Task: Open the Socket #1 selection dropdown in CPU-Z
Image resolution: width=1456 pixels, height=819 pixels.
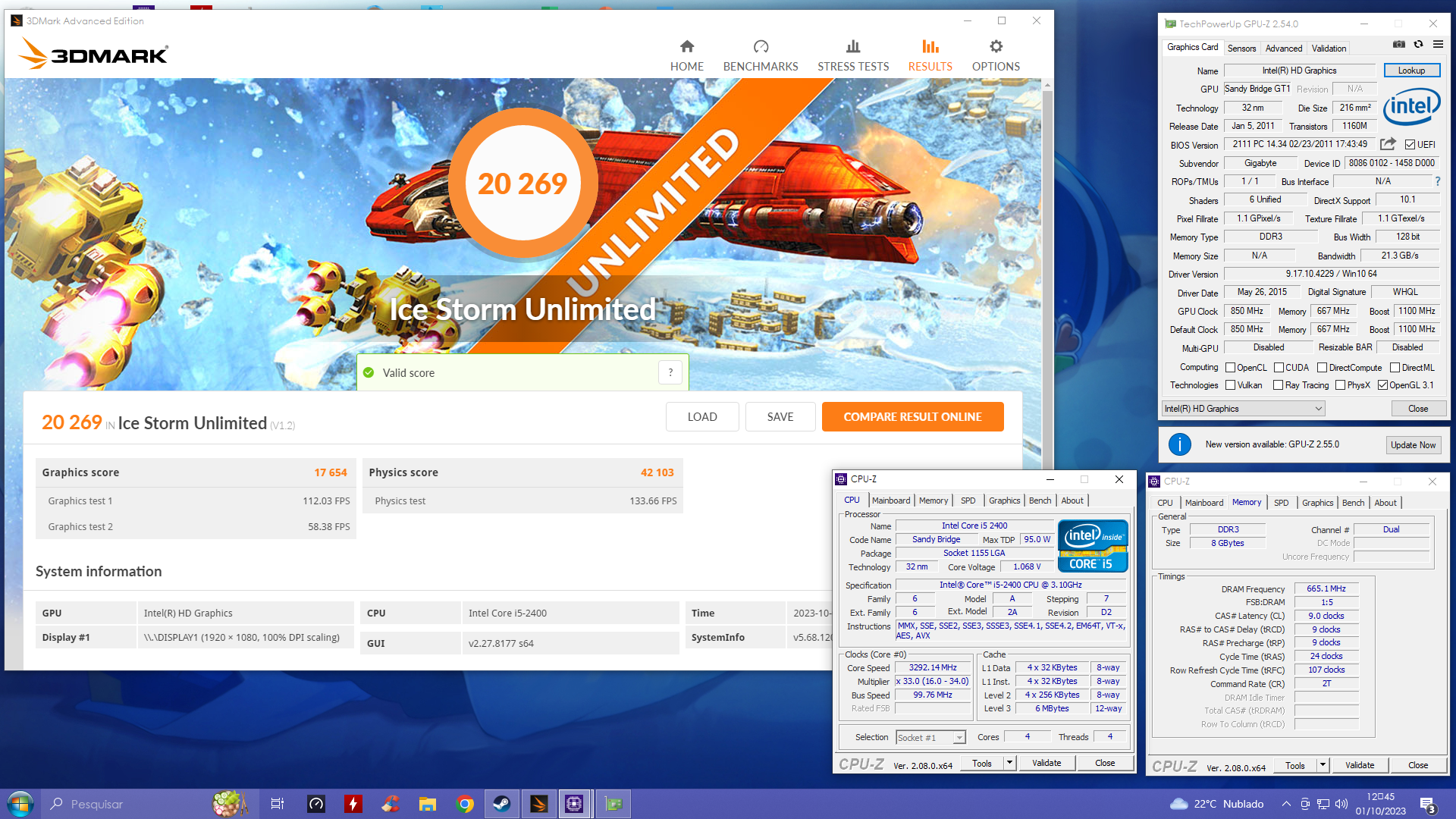Action: pyautogui.click(x=930, y=738)
